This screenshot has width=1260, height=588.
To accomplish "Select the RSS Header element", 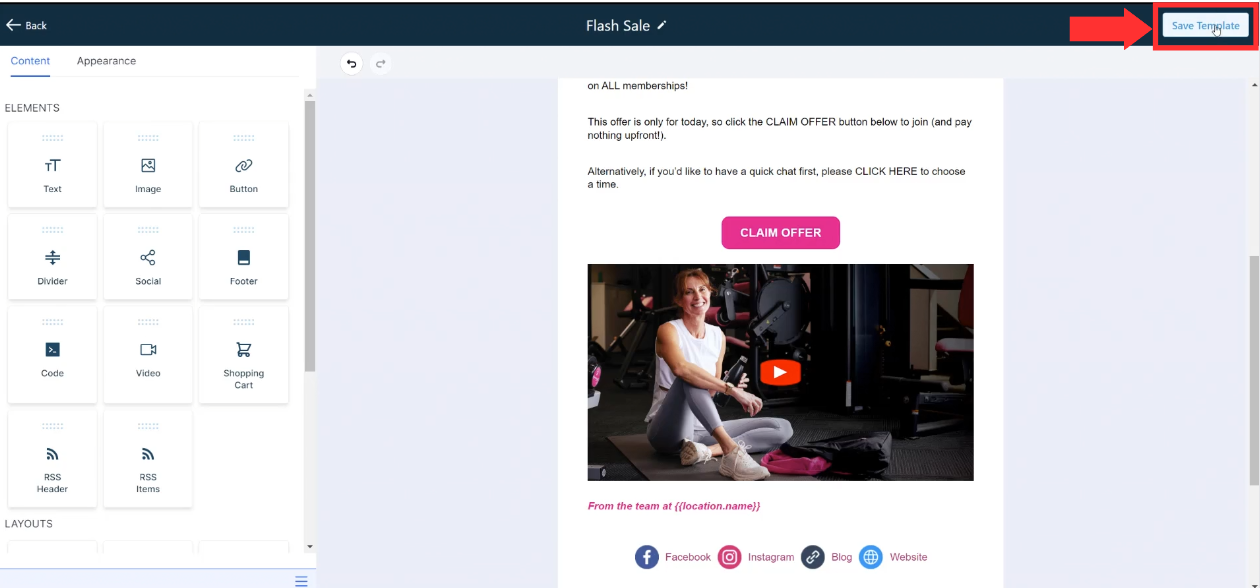I will pos(52,459).
